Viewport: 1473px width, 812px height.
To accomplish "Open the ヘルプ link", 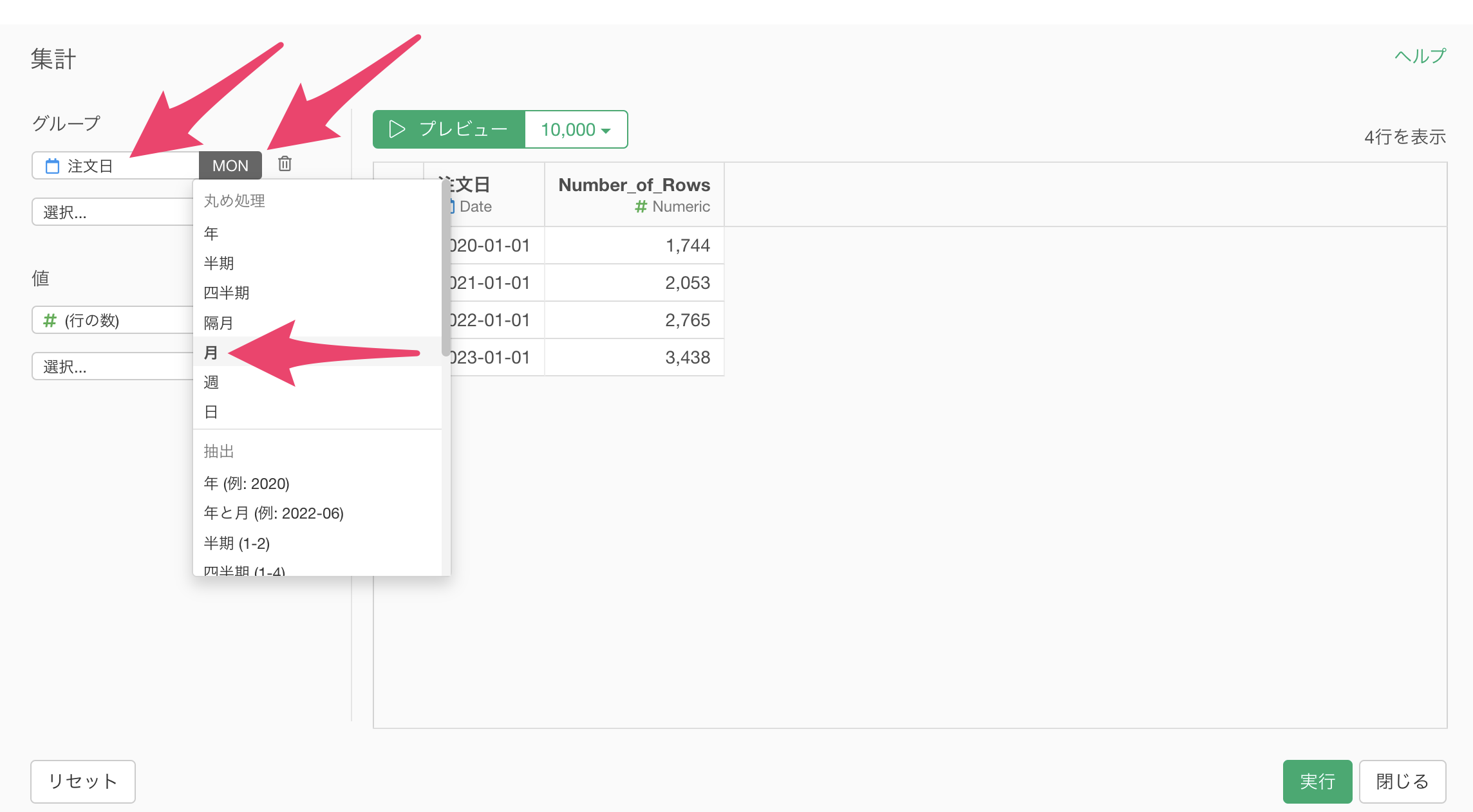I will tap(1420, 56).
